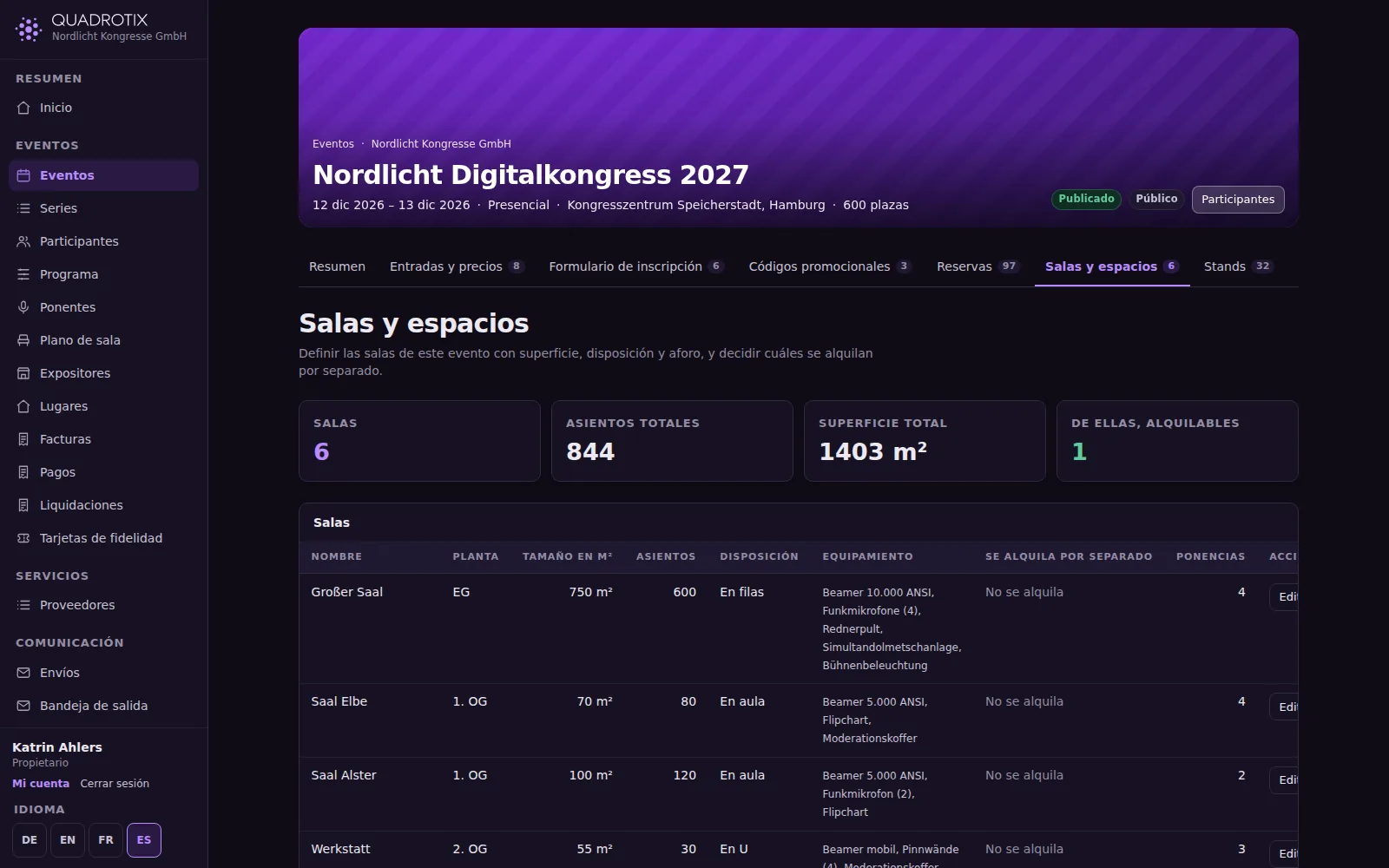Viewport: 1389px width, 868px height.
Task: Click Se alquila por separado column header
Action: (1069, 556)
